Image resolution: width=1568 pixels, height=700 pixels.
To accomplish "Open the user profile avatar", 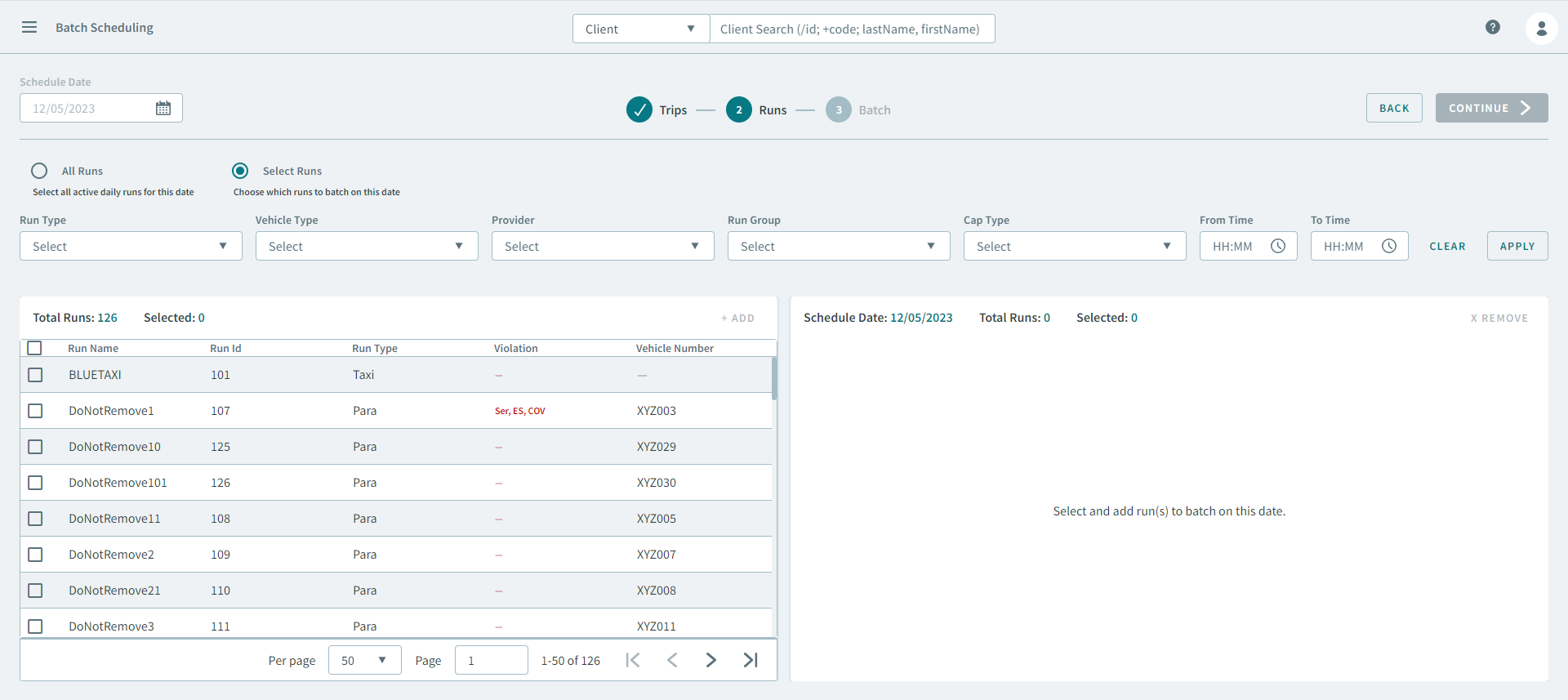I will tap(1540, 29).
